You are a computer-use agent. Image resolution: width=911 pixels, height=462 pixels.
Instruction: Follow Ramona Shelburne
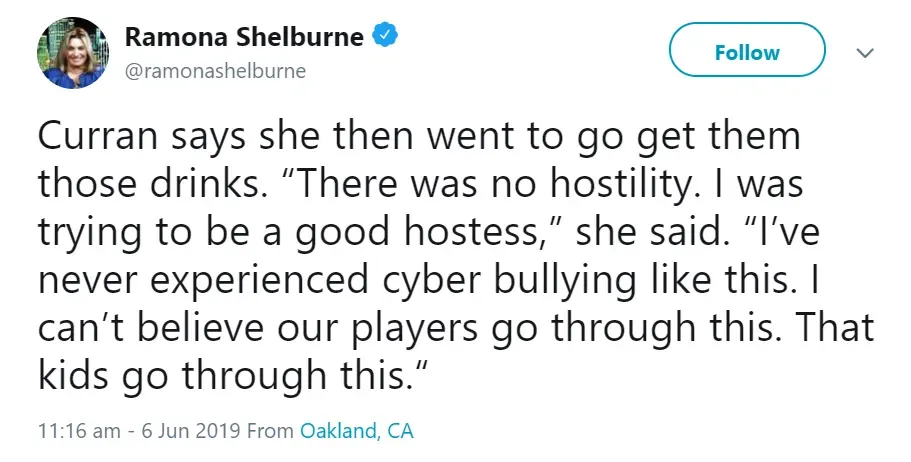point(747,52)
